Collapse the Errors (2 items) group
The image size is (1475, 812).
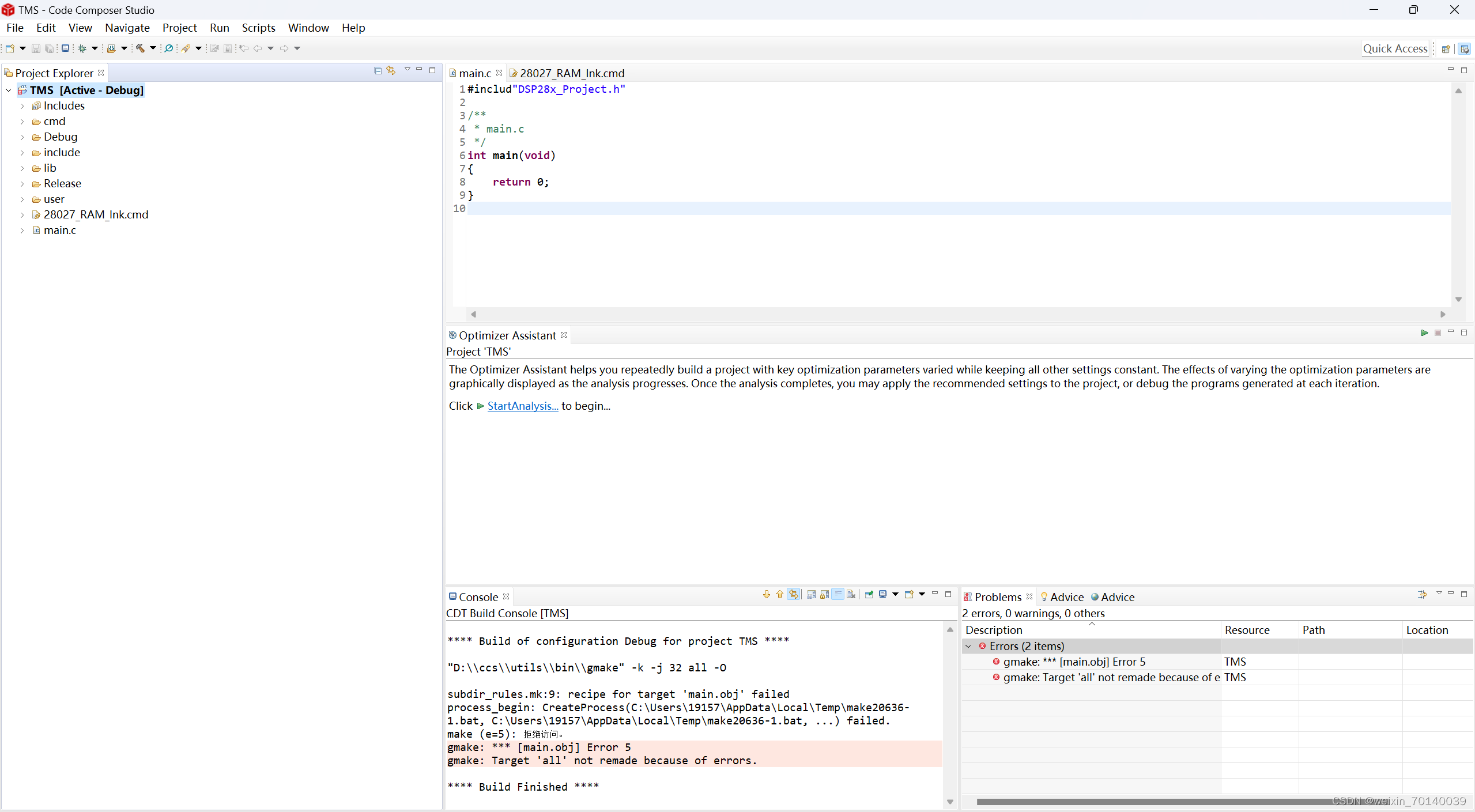[x=968, y=647]
